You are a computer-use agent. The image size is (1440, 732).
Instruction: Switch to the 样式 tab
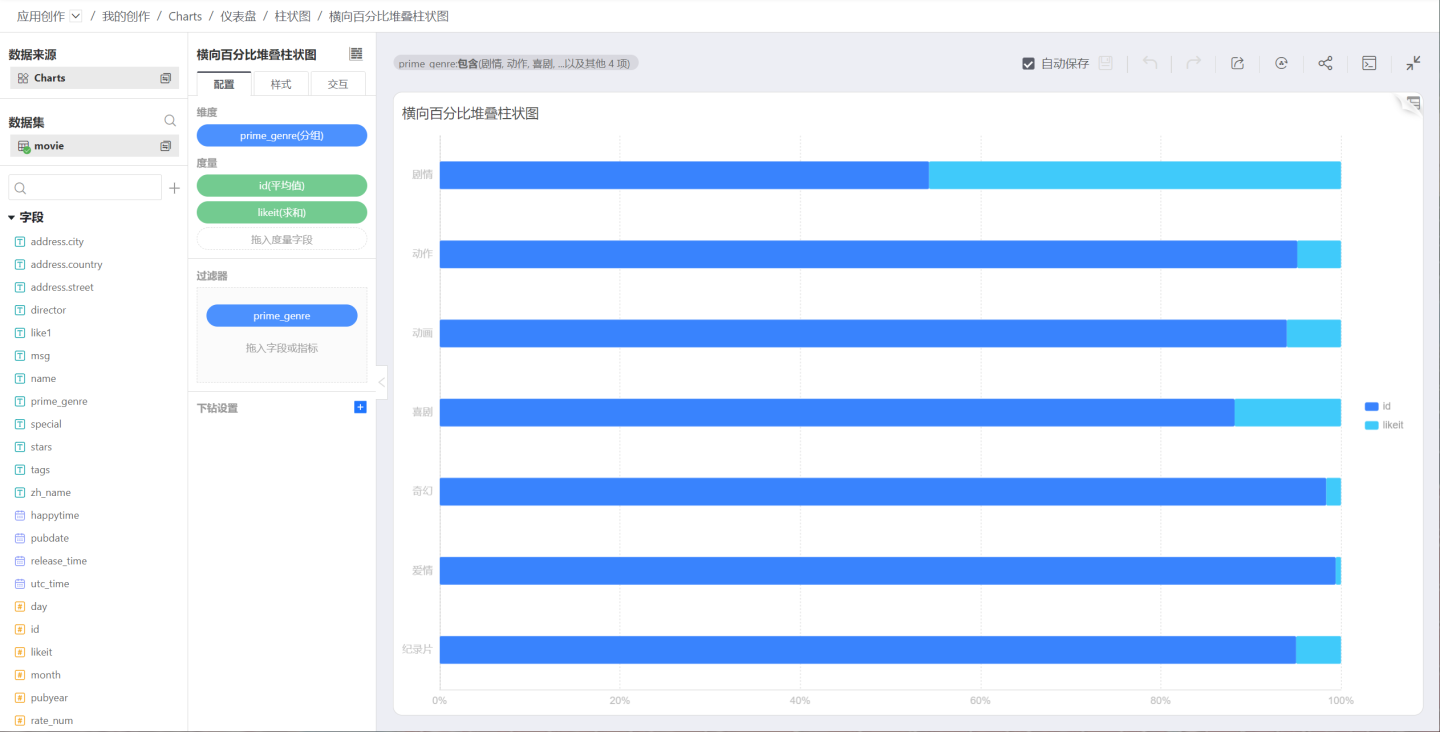[x=281, y=84]
